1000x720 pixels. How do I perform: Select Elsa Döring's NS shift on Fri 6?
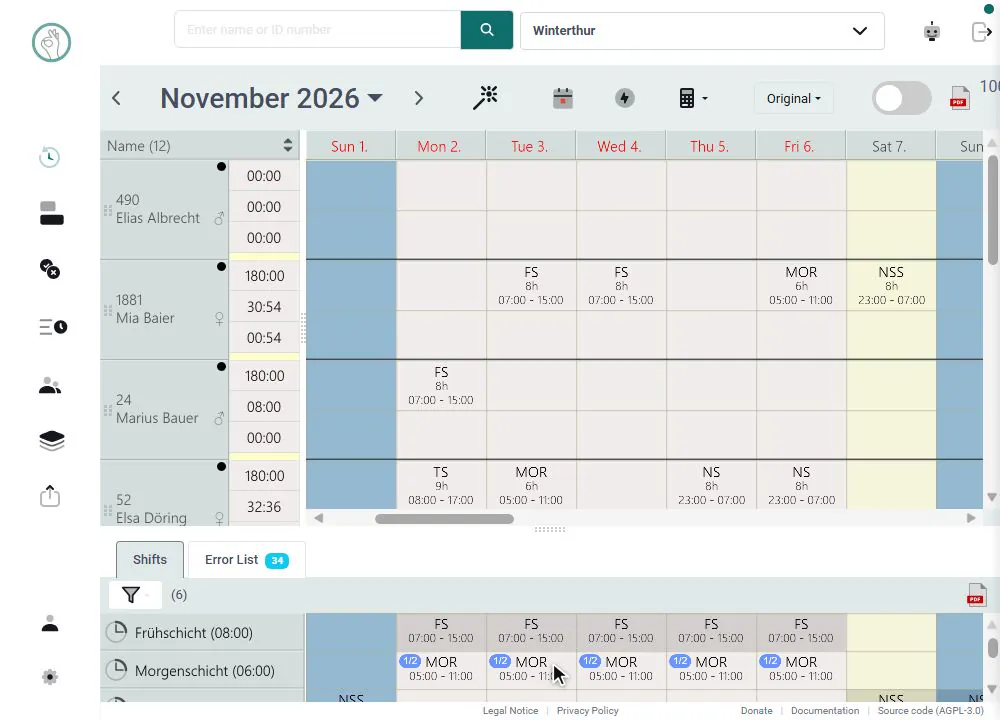801,485
